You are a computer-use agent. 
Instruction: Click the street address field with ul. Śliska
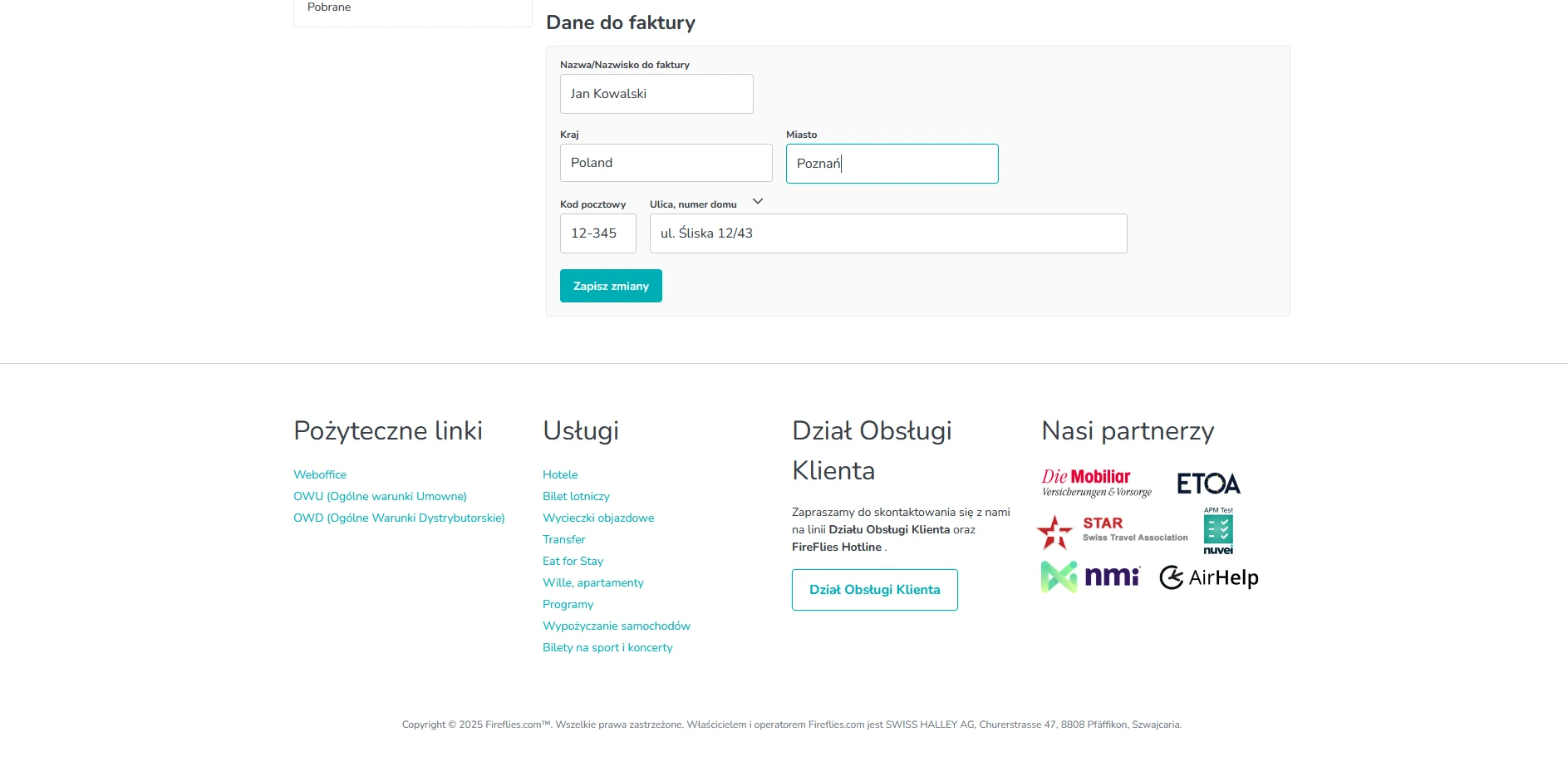(887, 233)
